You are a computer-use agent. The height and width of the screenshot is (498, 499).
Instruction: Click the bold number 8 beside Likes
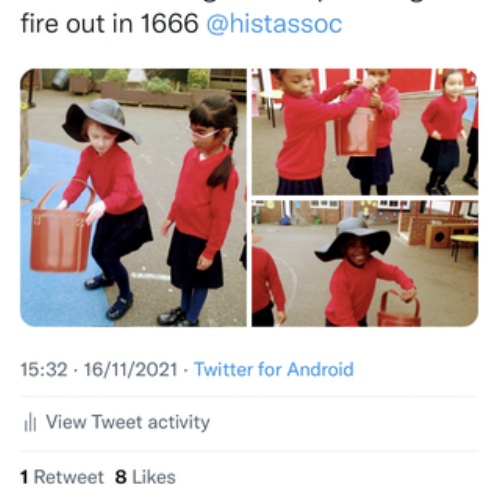(x=121, y=477)
